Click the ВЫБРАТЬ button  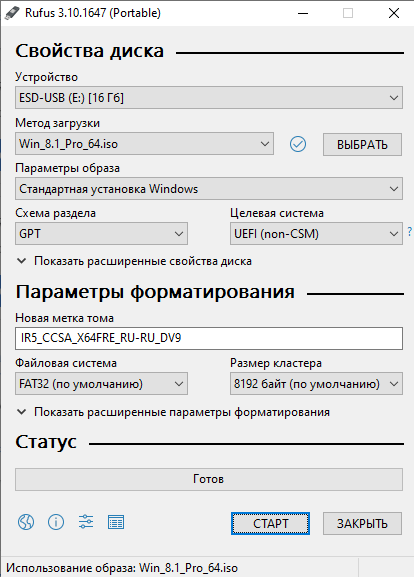pyautogui.click(x=362, y=145)
